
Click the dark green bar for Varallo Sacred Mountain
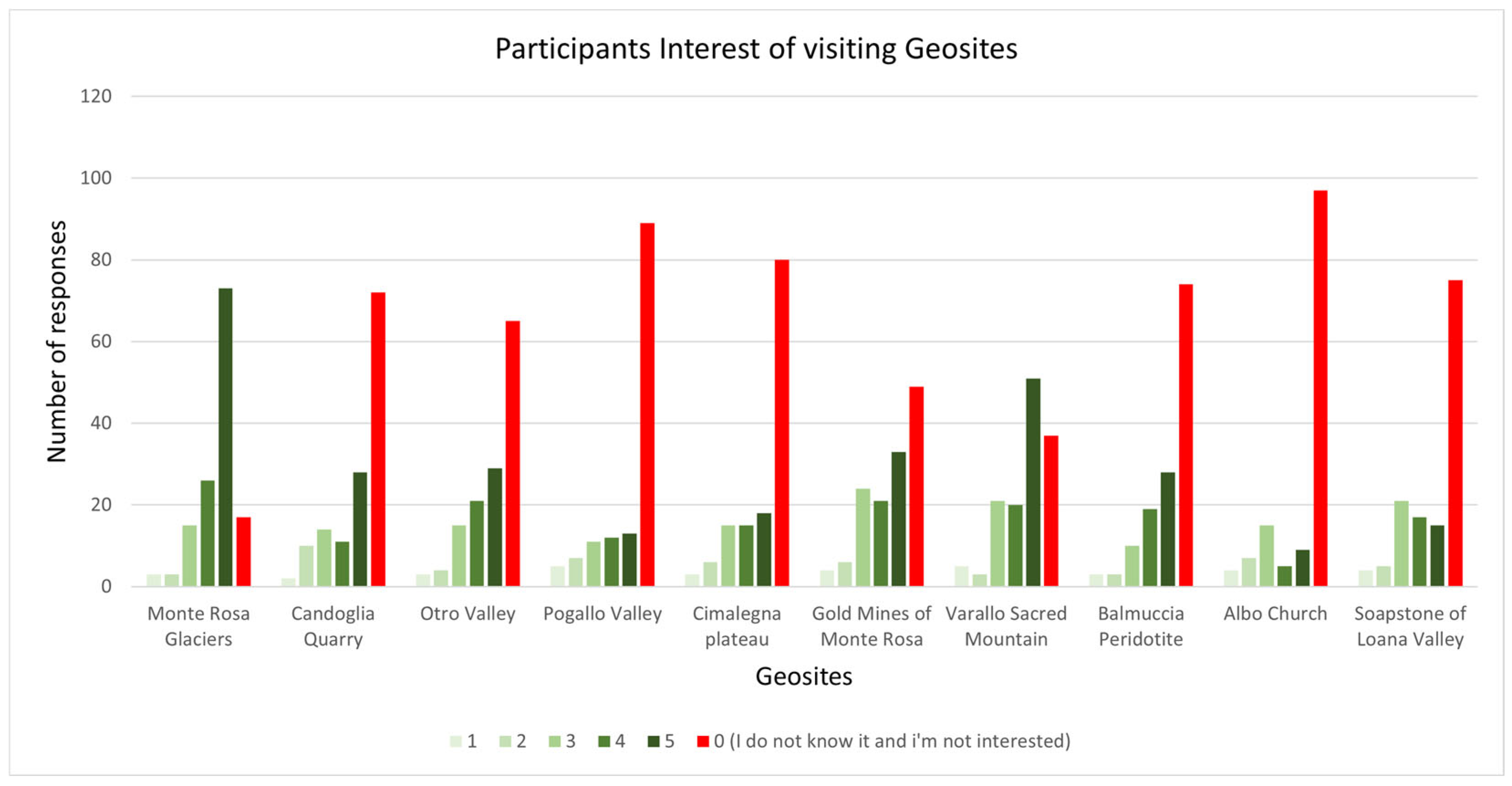coord(1033,482)
